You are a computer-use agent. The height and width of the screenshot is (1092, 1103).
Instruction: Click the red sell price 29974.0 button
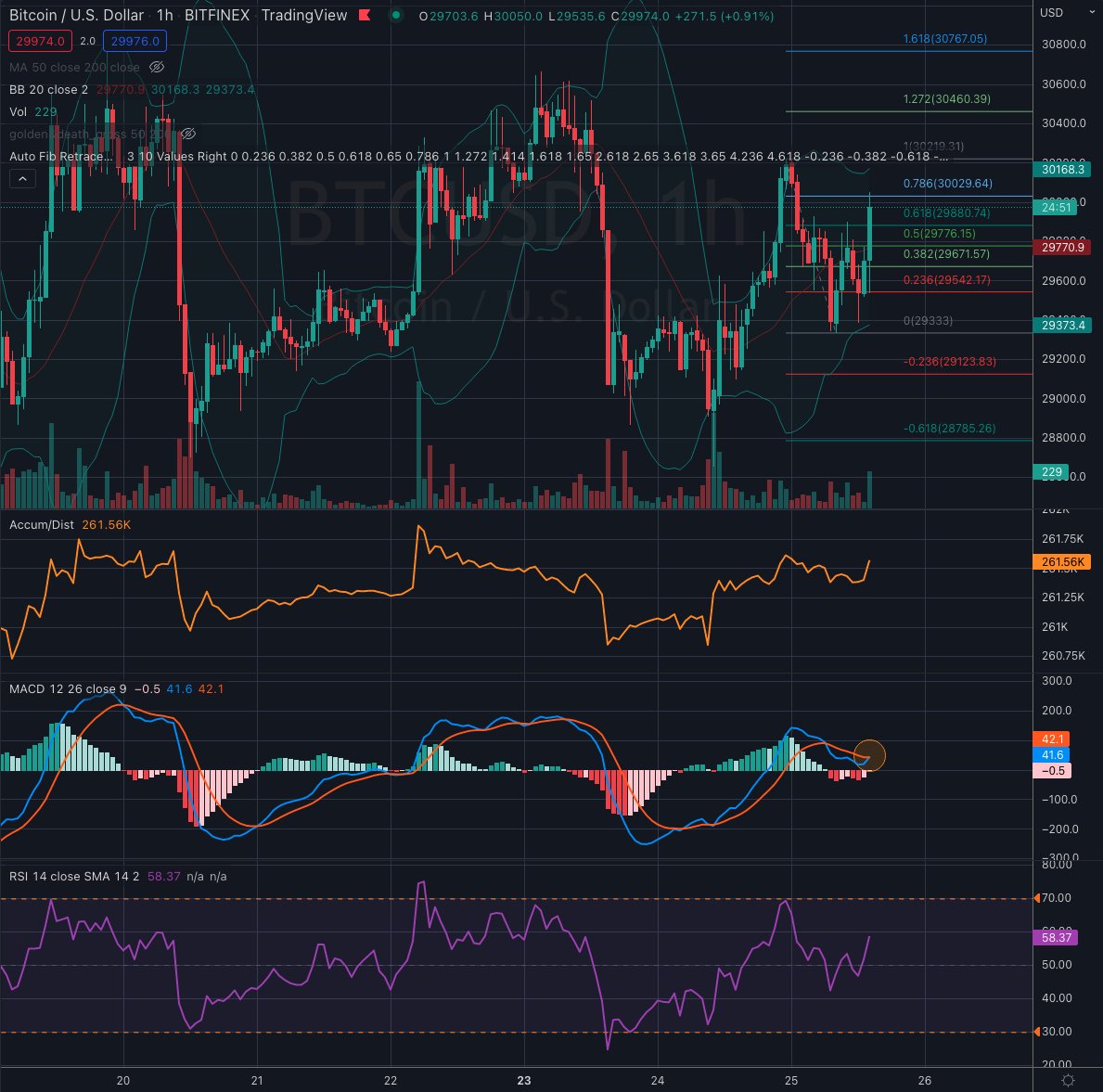coord(39,41)
